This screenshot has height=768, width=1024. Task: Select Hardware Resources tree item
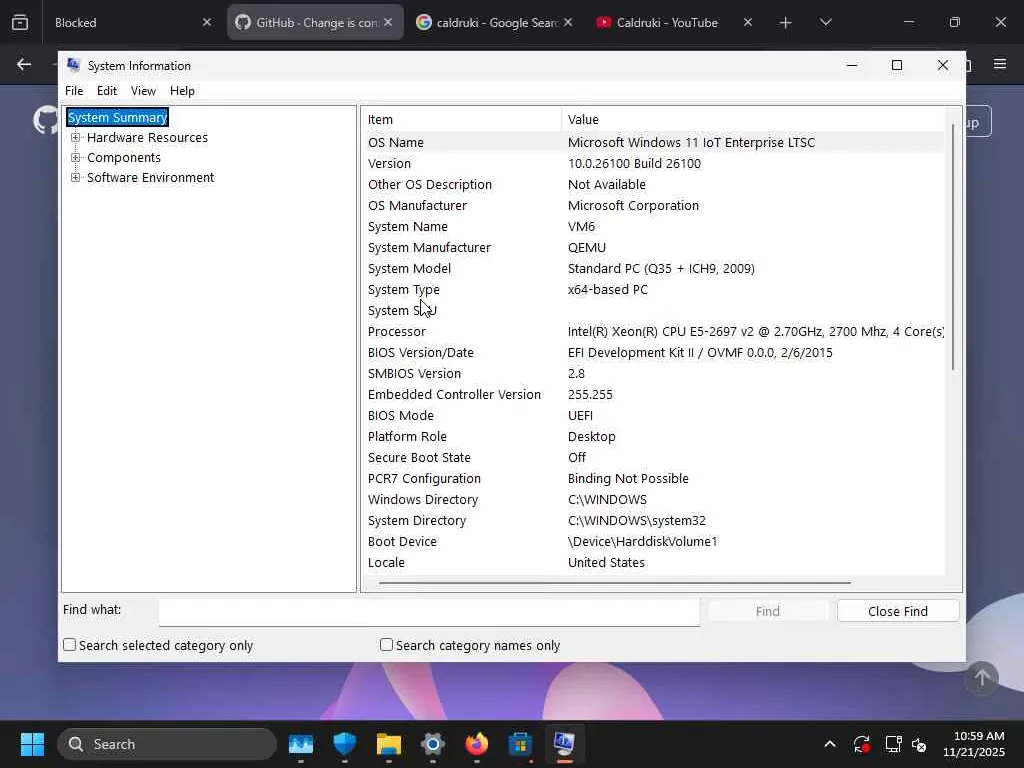147,137
